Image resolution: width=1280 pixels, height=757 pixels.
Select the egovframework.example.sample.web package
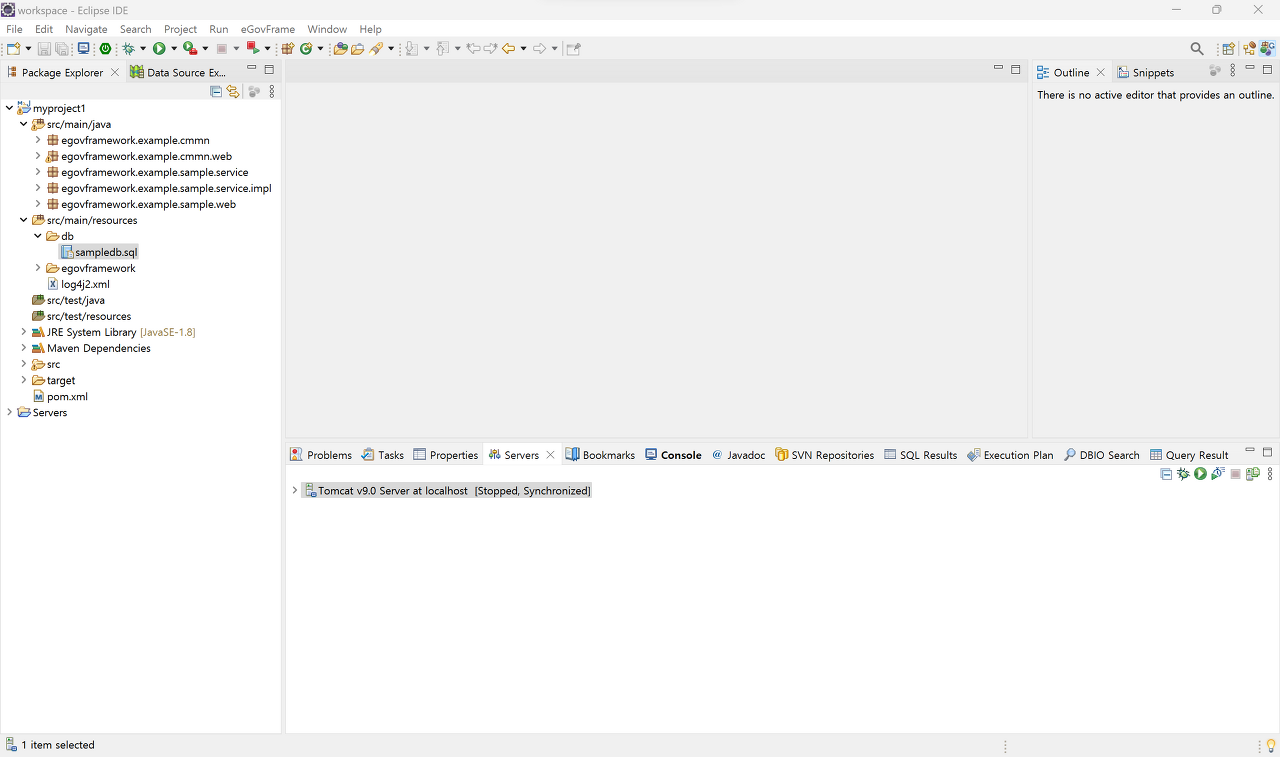coord(141,204)
